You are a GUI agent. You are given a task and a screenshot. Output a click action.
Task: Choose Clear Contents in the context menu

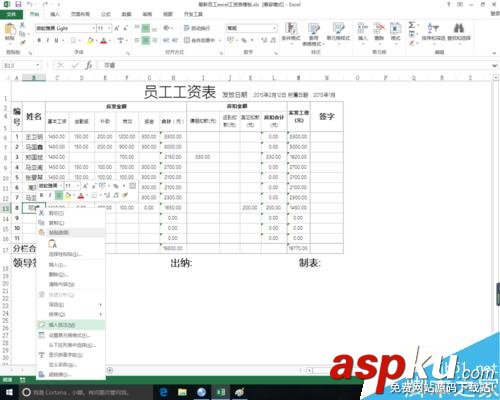pyautogui.click(x=71, y=284)
